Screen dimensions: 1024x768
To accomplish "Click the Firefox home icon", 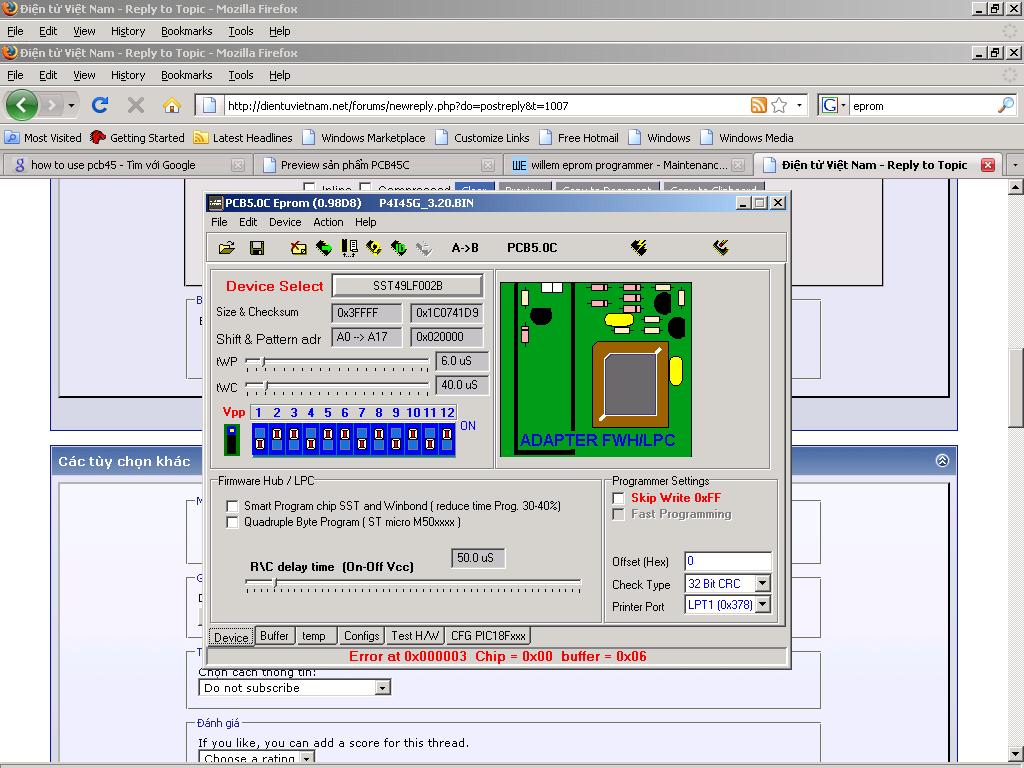I will click(x=172, y=105).
